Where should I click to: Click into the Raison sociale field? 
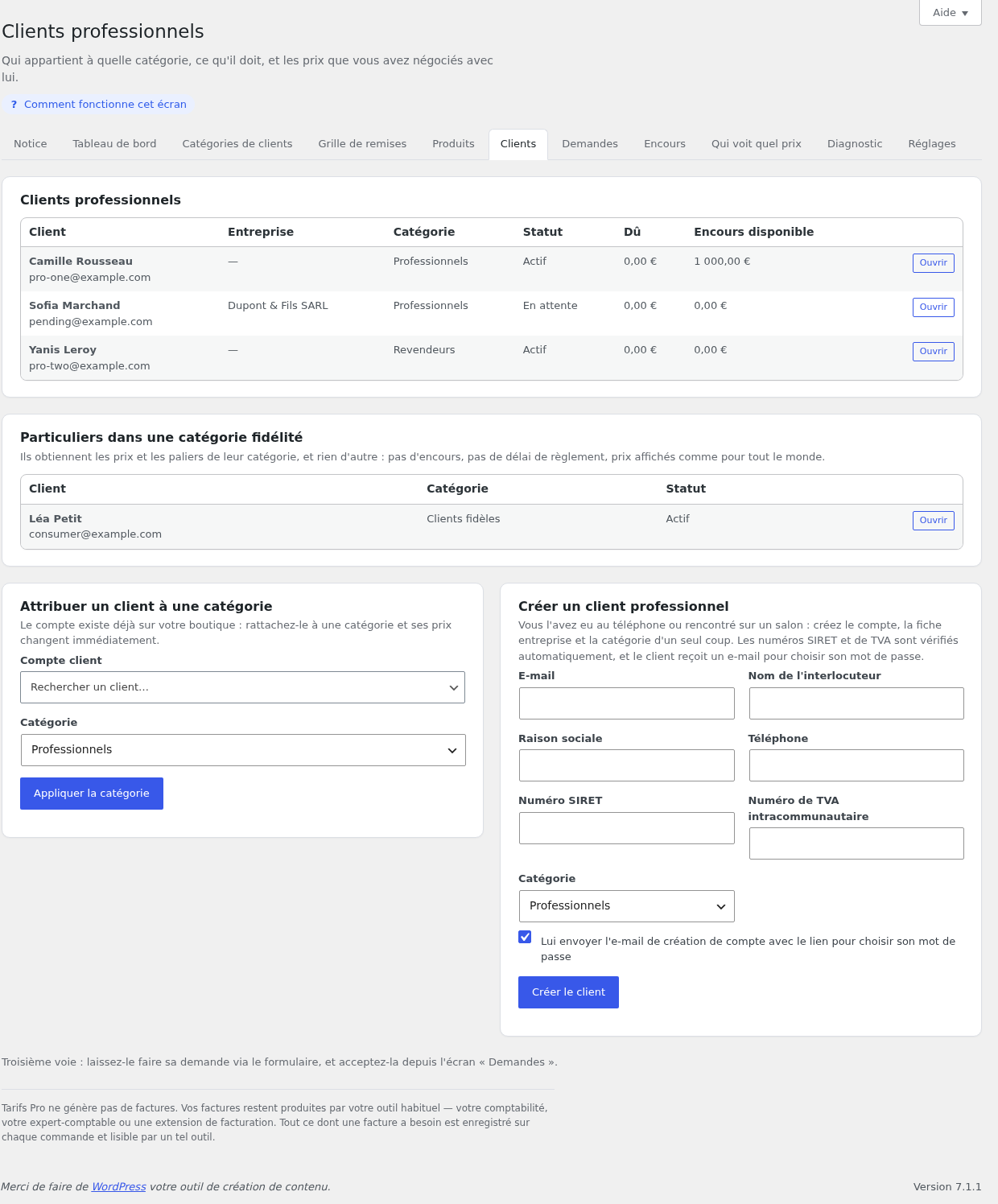626,765
